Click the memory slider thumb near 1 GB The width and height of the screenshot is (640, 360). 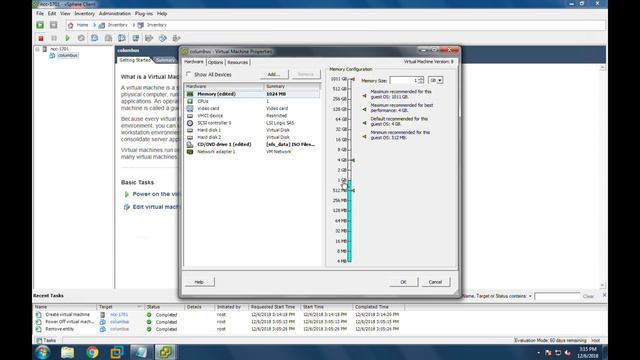(x=350, y=181)
